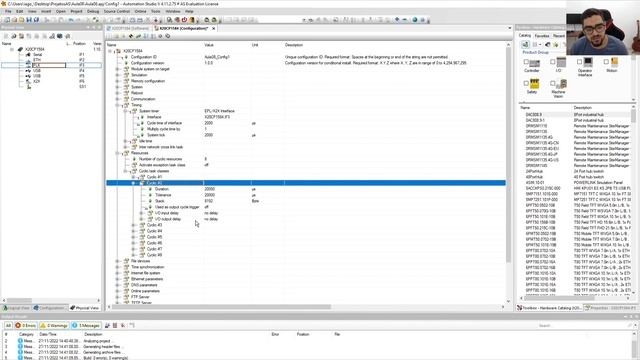
Task: Check the Safety product group checkbox
Action: (526, 83)
